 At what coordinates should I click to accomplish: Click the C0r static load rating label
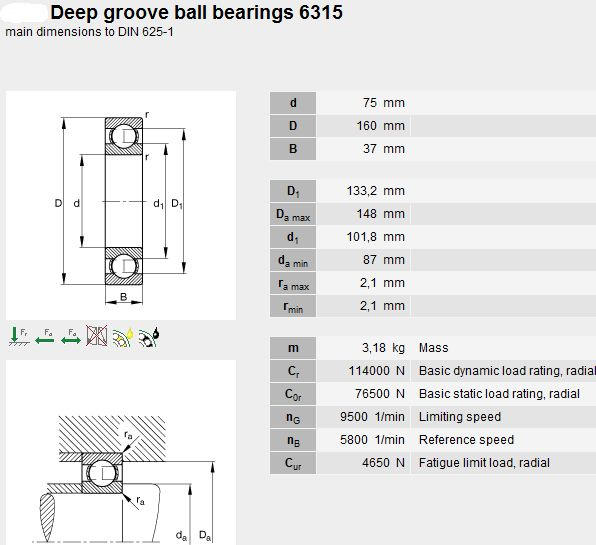pyautogui.click(x=293, y=394)
